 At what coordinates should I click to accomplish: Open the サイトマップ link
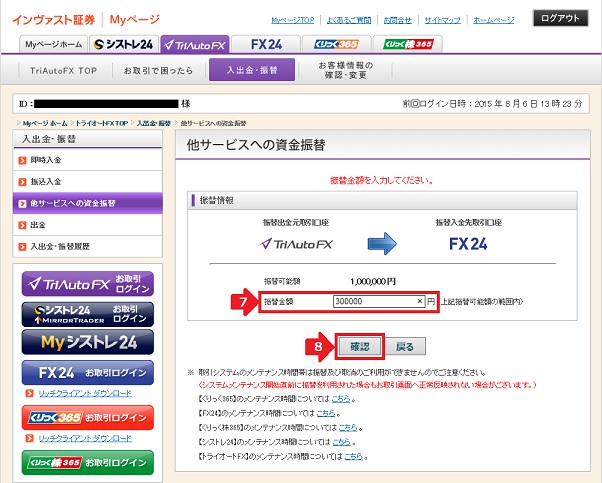(442, 20)
